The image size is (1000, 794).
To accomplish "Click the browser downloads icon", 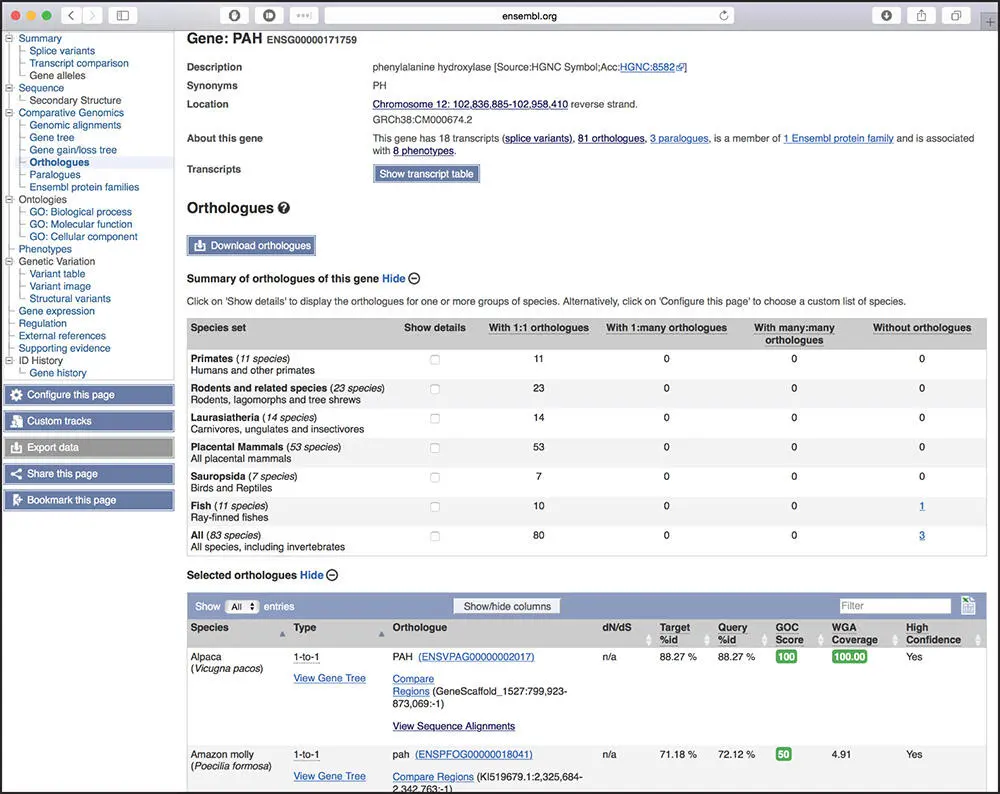I will coord(886,16).
